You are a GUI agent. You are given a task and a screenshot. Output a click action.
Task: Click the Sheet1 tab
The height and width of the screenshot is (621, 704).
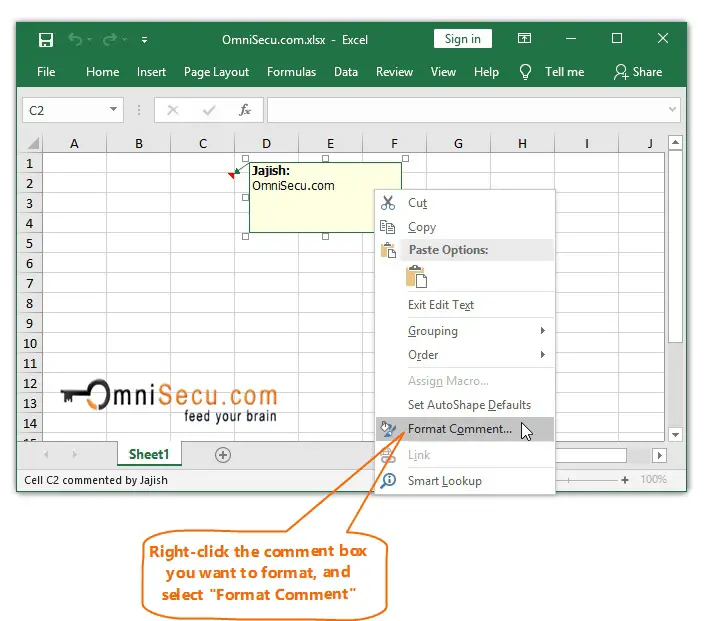149,454
